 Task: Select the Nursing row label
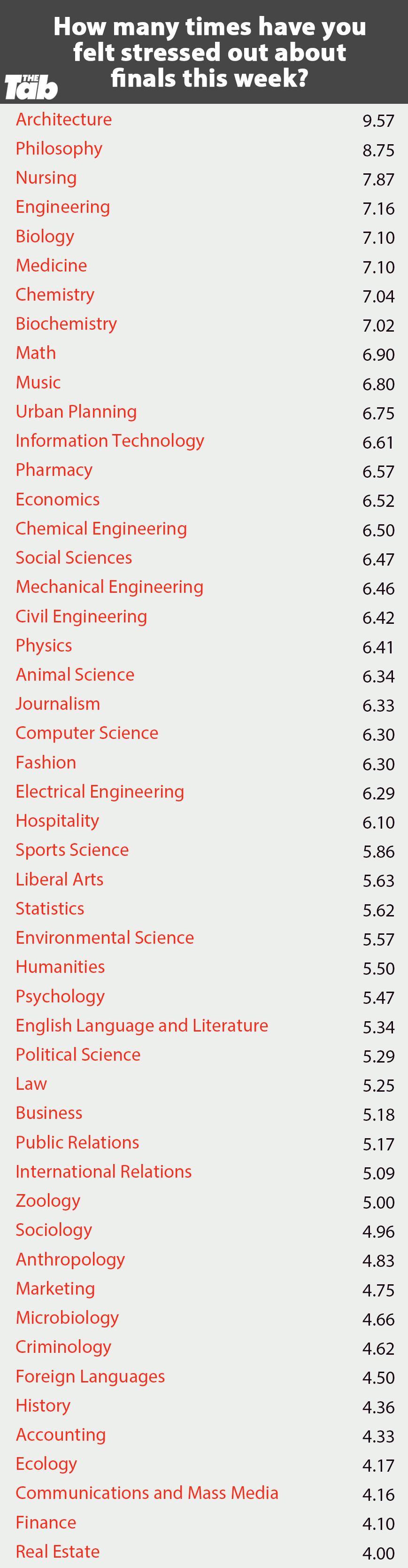46,178
